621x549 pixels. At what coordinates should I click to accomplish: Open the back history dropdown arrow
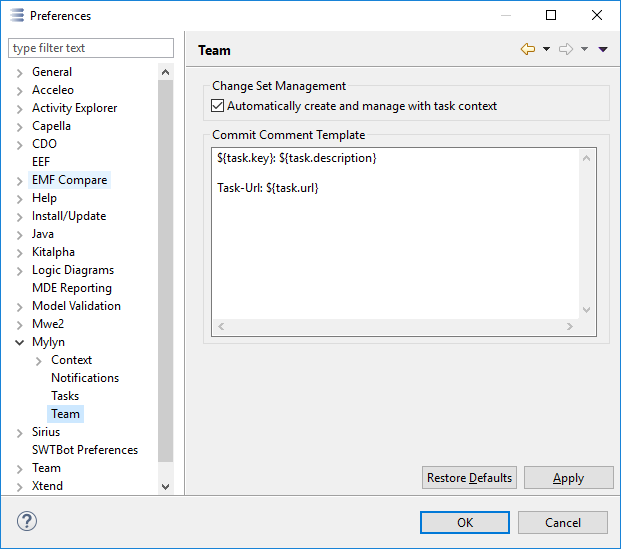point(546,50)
